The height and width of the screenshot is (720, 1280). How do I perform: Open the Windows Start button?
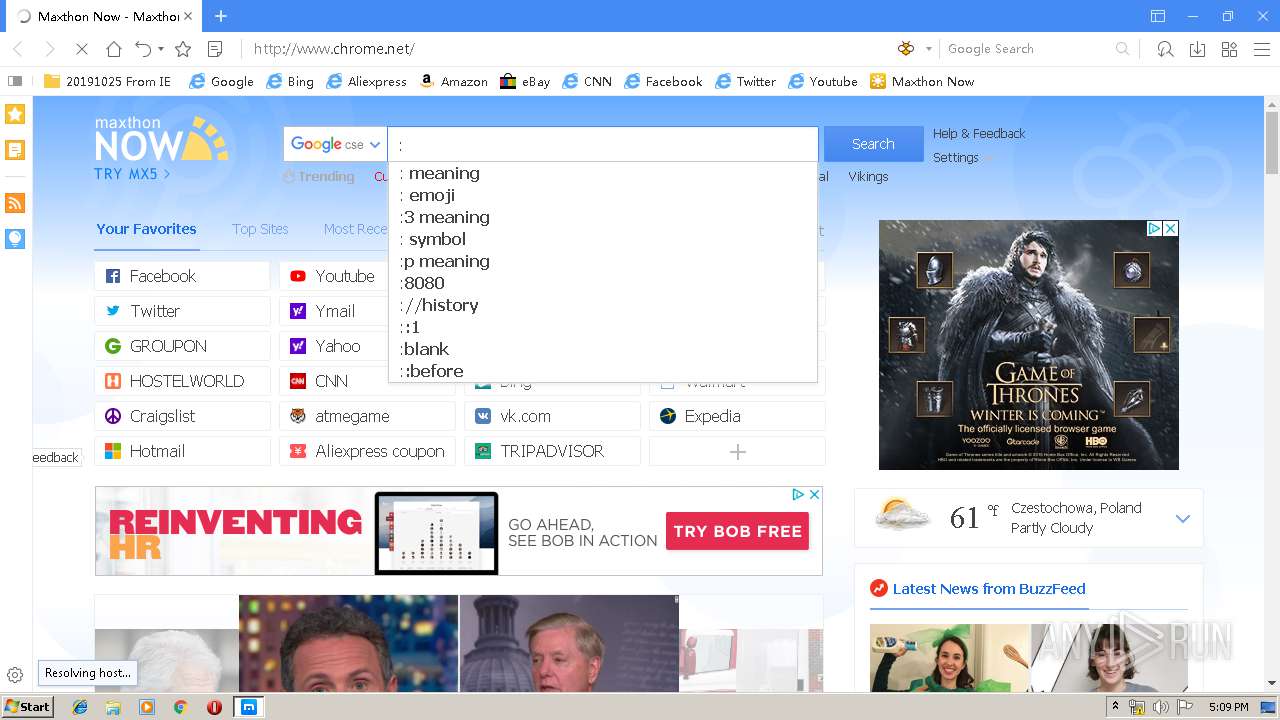pos(27,706)
